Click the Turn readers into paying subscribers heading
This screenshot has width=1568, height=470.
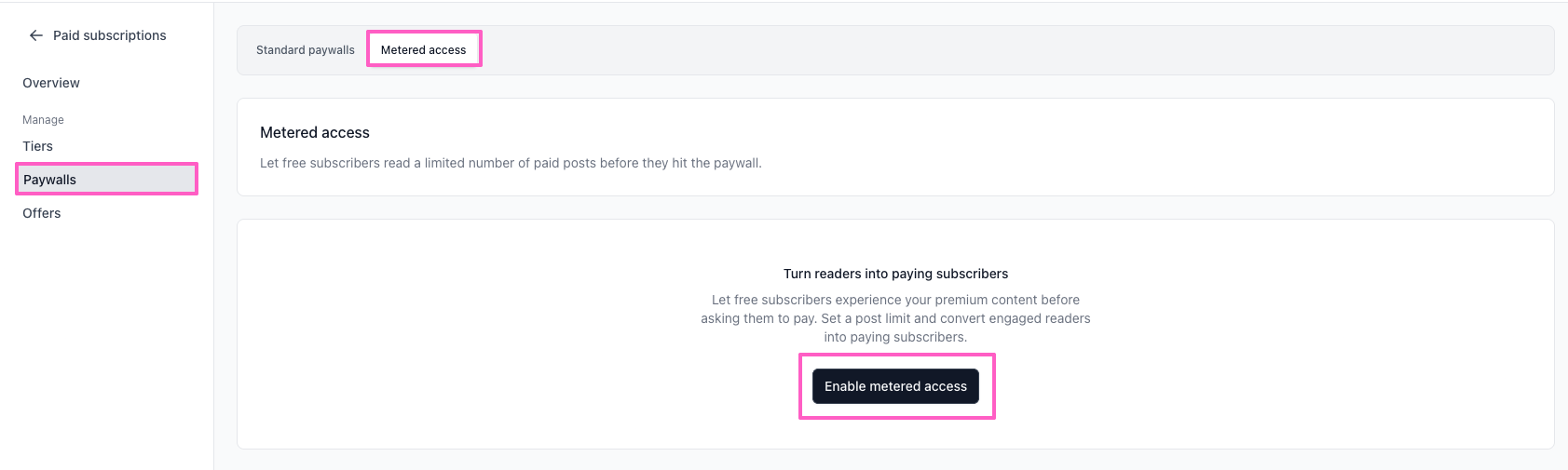[x=895, y=274]
